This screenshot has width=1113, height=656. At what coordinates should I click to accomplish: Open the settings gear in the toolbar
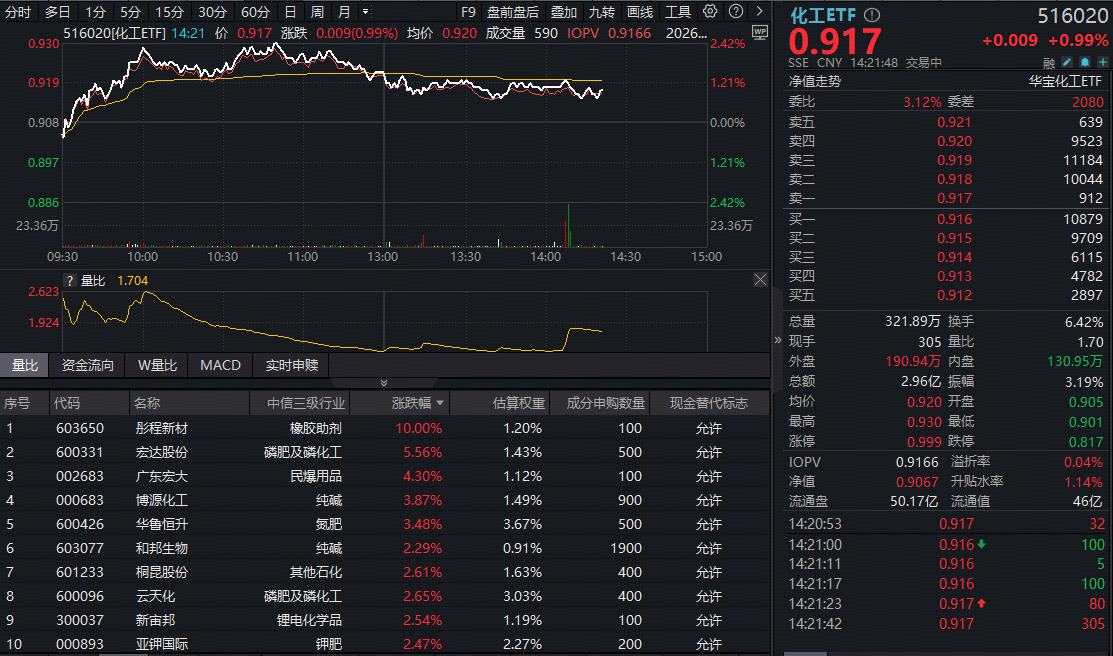pyautogui.click(x=709, y=12)
